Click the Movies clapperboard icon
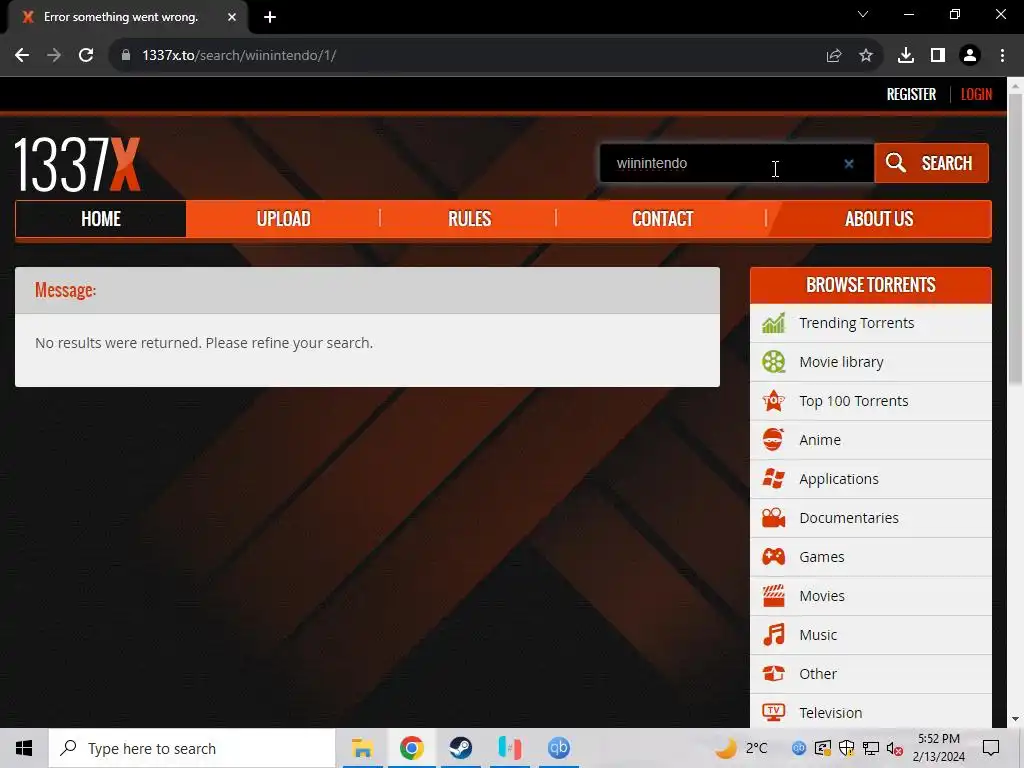The image size is (1024, 768). (x=773, y=596)
